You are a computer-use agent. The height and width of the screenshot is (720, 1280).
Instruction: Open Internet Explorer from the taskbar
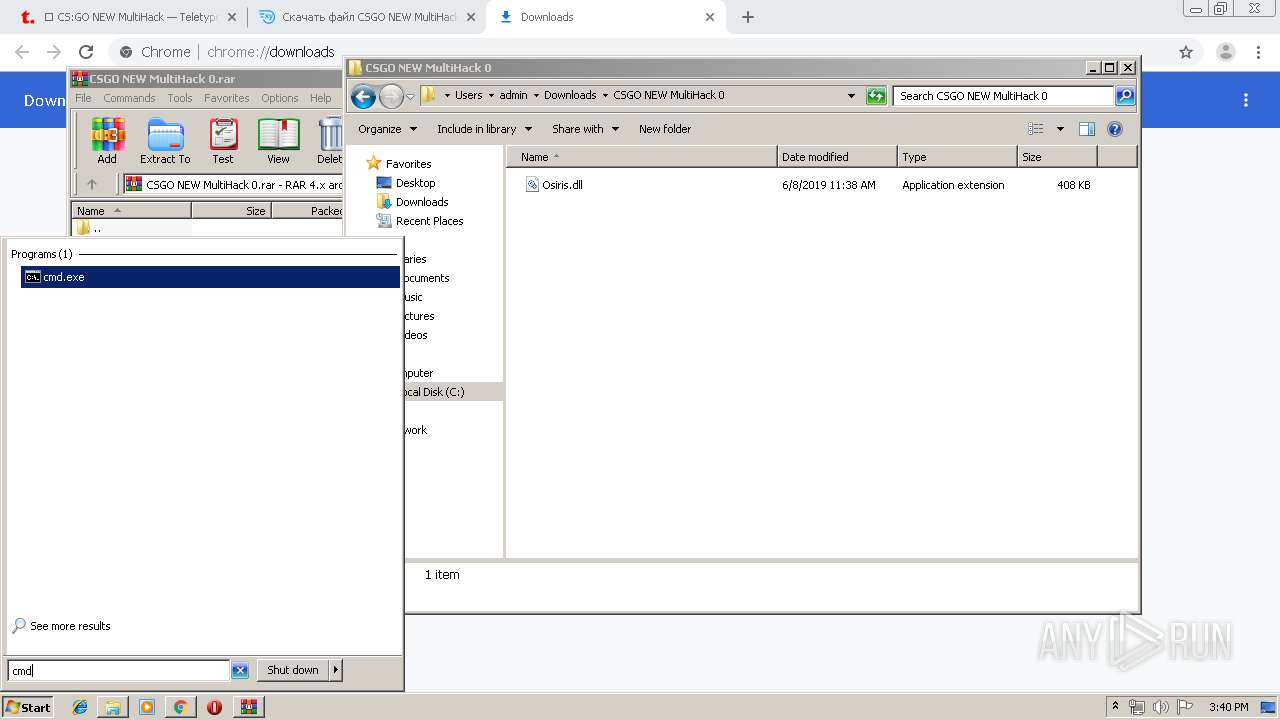coord(80,707)
